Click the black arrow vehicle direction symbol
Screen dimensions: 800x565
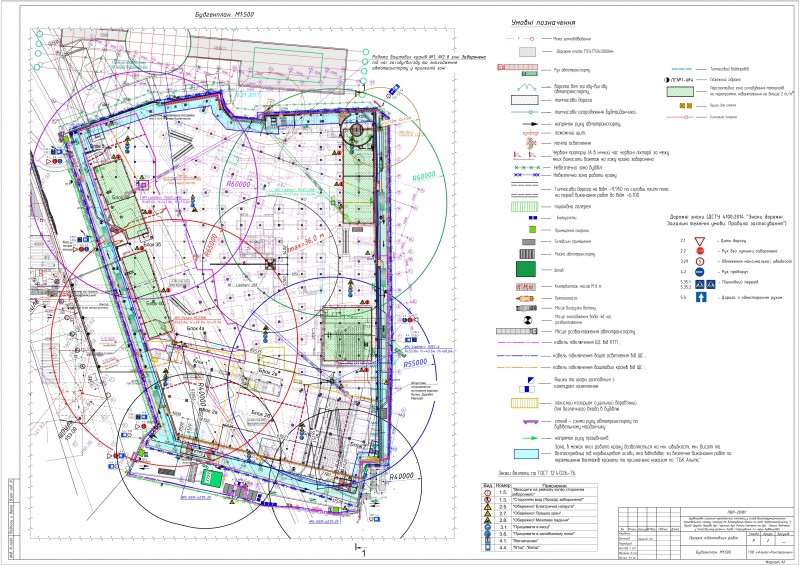[x=526, y=124]
